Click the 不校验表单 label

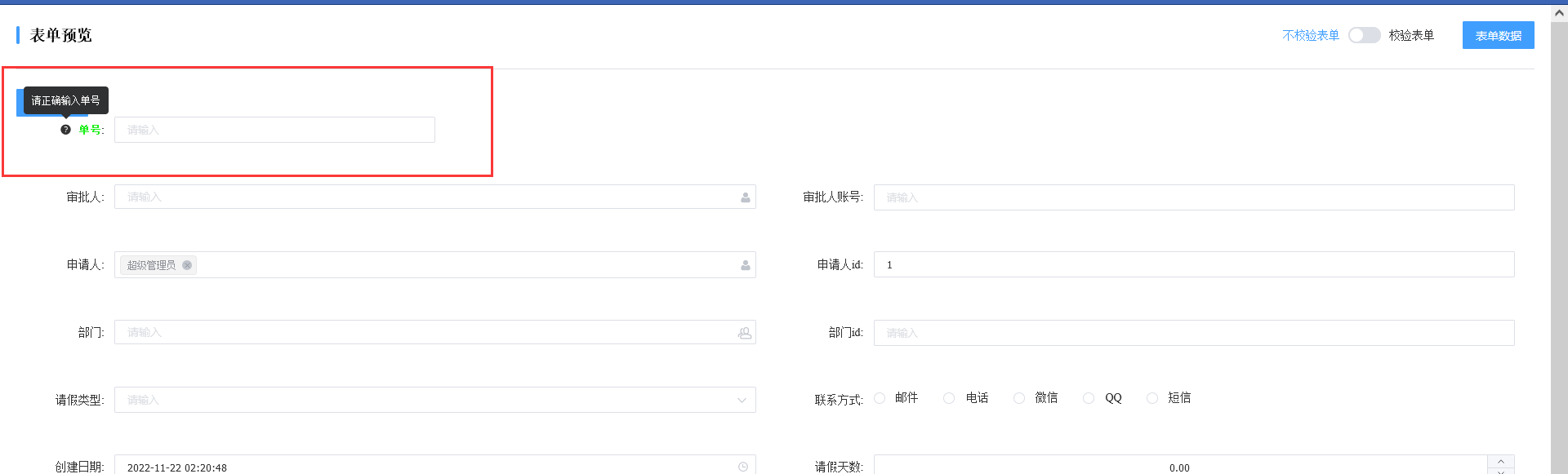[1311, 35]
